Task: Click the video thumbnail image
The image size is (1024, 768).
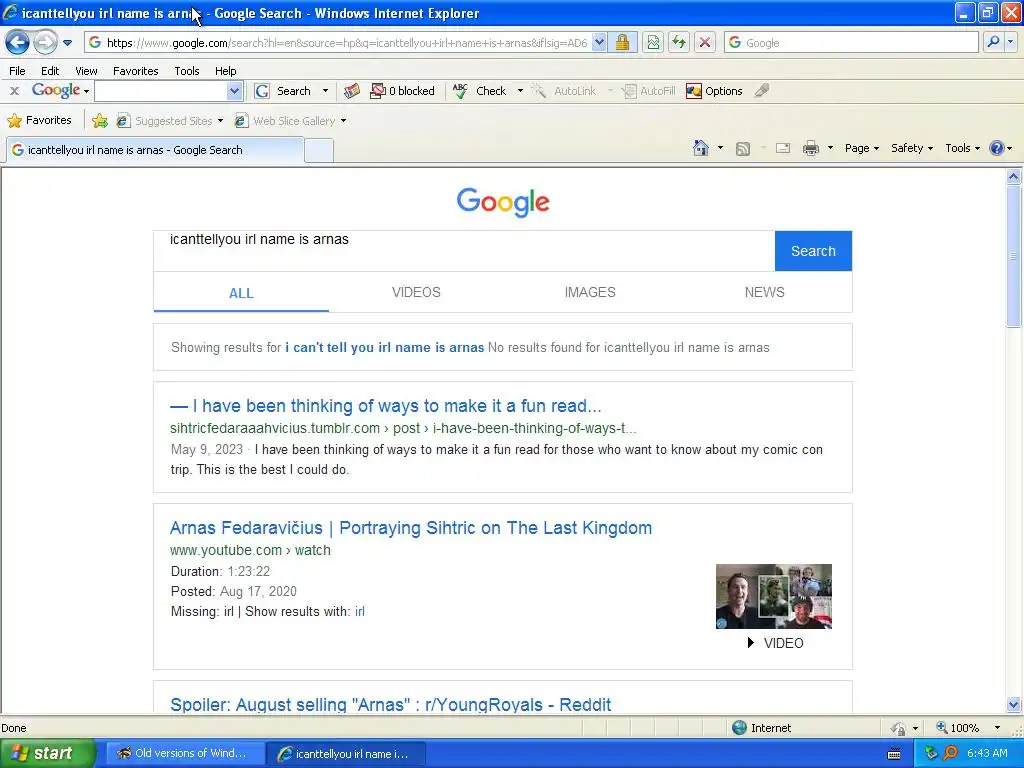Action: pyautogui.click(x=774, y=596)
